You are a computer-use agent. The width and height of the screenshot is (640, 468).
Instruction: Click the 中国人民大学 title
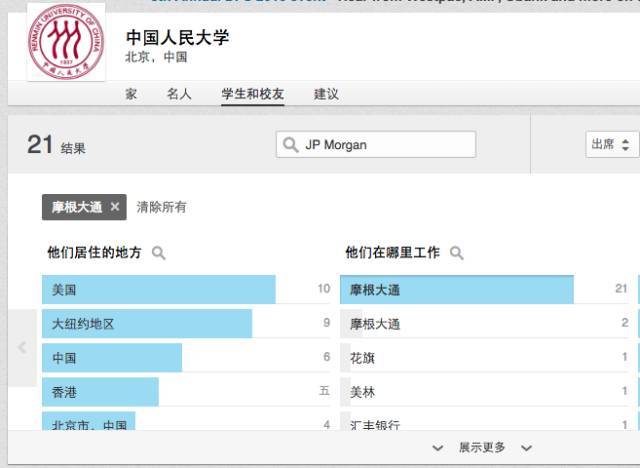point(178,38)
